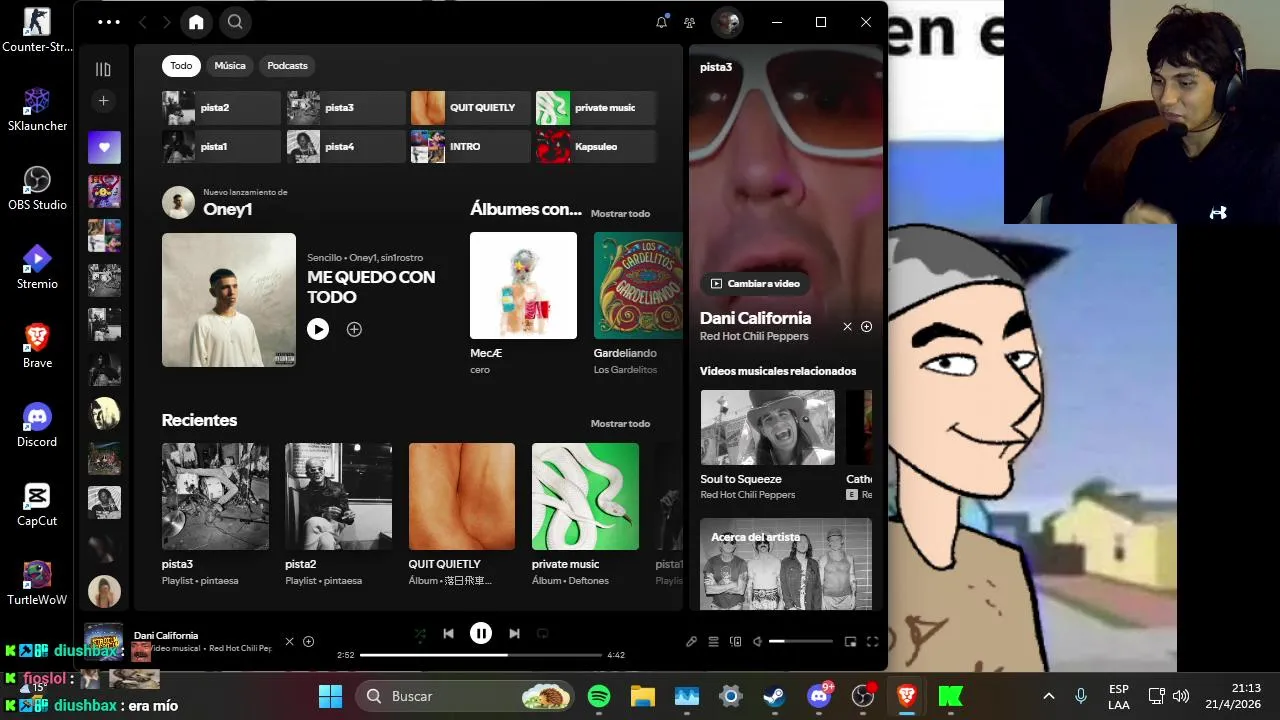Skip to next track
1280x720 pixels.
pyautogui.click(x=514, y=634)
